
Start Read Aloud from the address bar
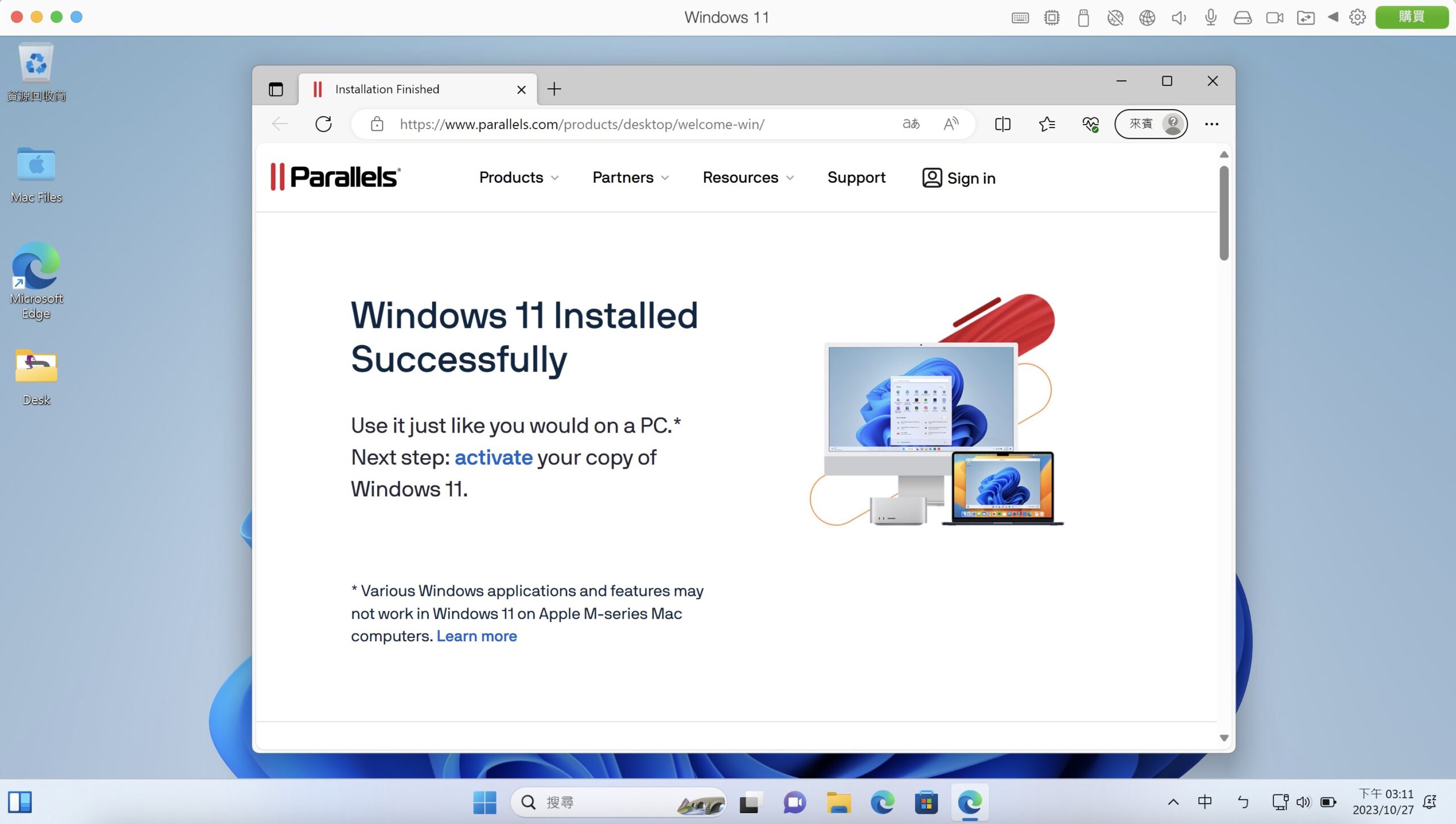[x=951, y=123]
